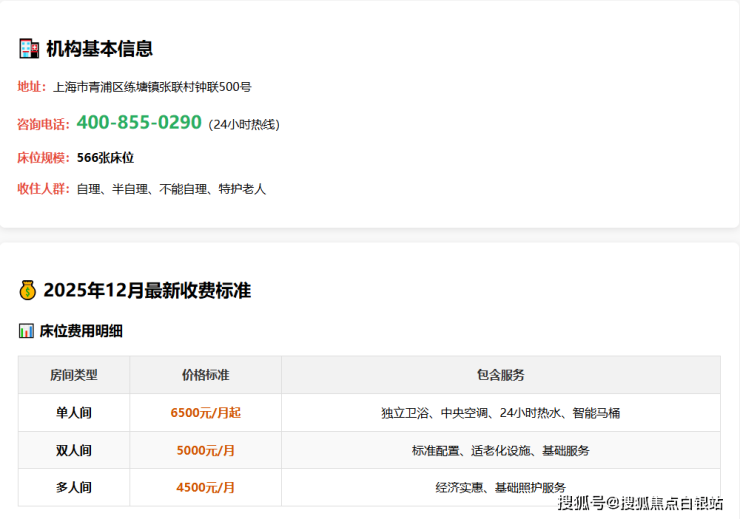Click the address text 上海市青浦区练塘镇张联村钟联500号

coord(152,87)
